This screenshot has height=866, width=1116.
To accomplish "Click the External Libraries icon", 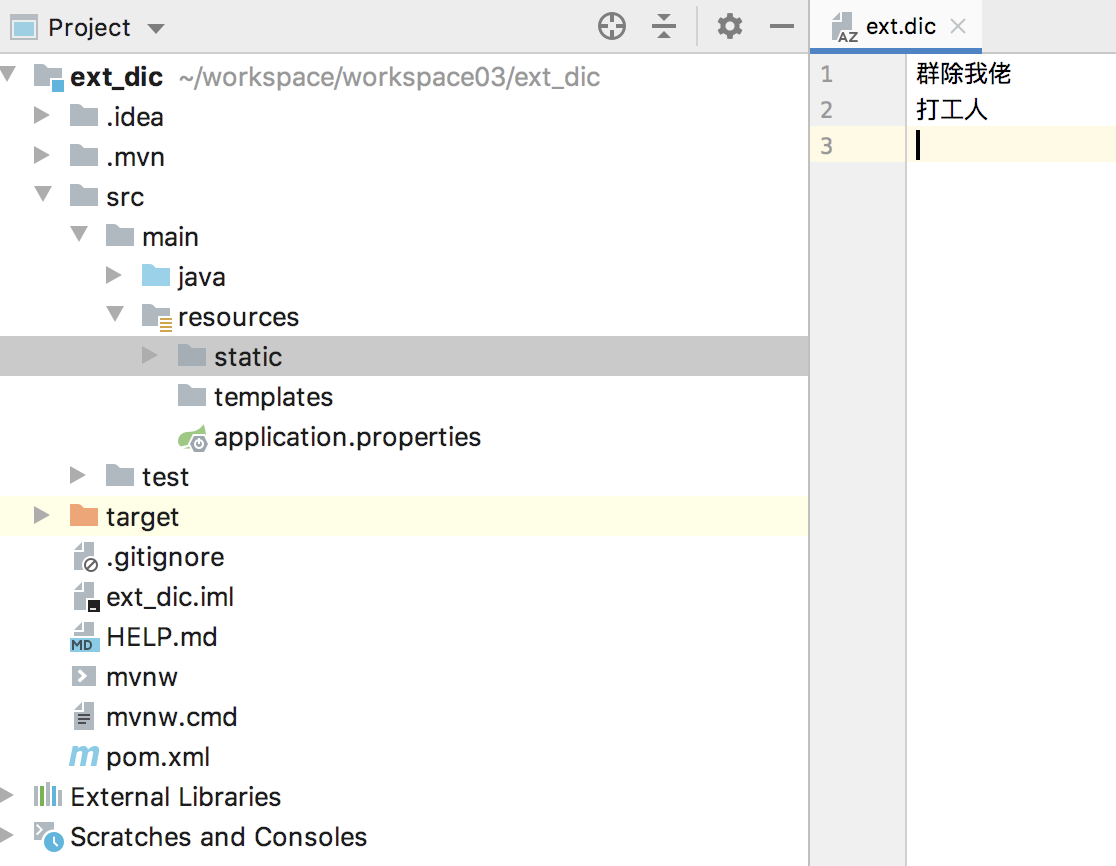I will point(48,796).
